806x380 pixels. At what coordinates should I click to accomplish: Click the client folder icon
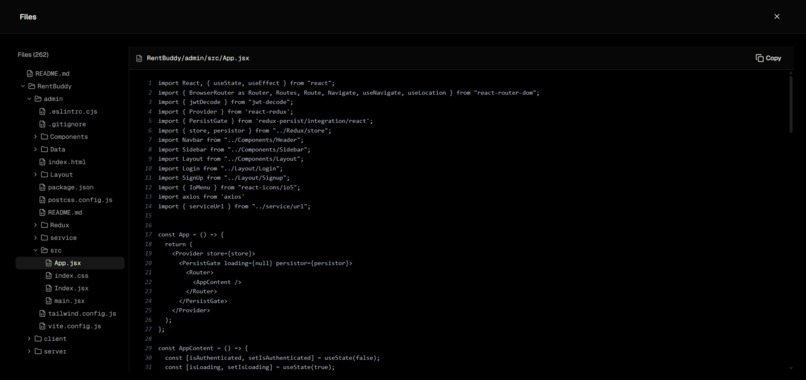coord(38,339)
